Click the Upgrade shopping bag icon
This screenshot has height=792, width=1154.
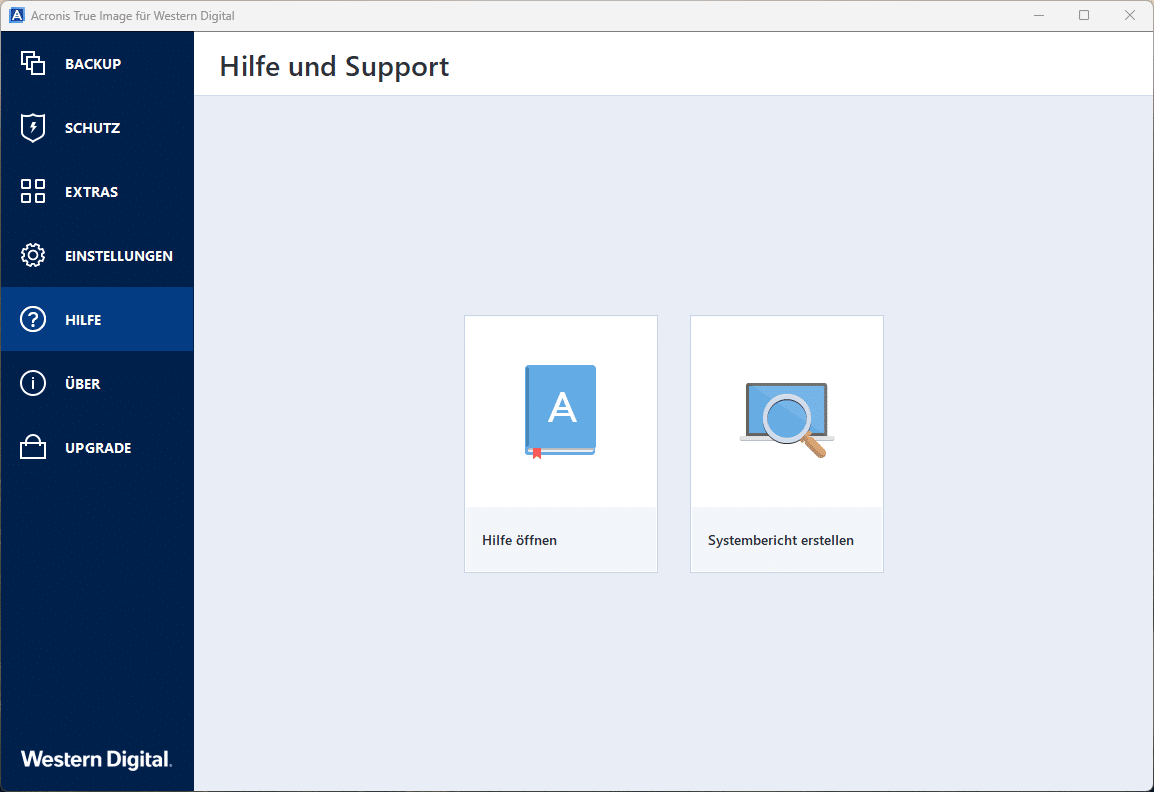pyautogui.click(x=33, y=447)
